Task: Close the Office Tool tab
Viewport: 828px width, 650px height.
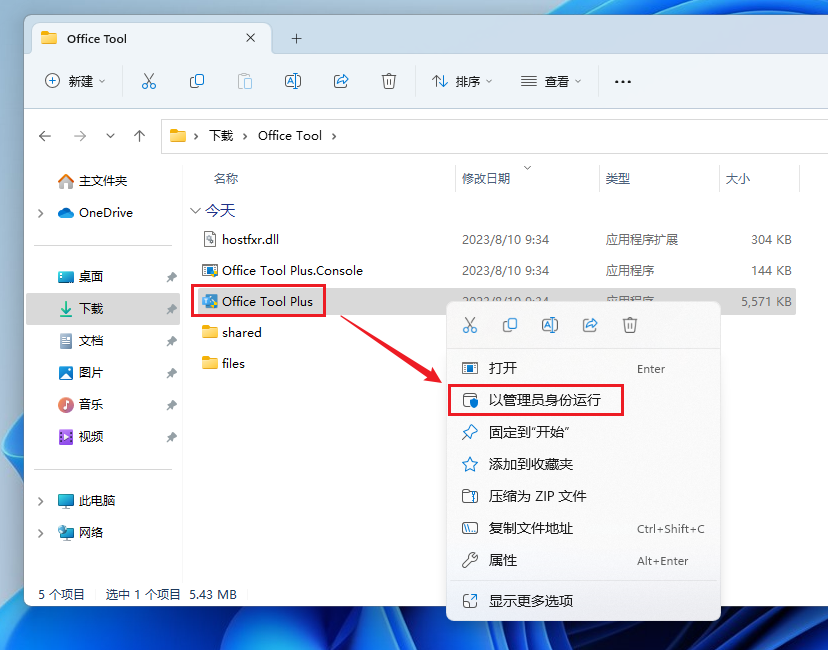Action: tap(251, 38)
